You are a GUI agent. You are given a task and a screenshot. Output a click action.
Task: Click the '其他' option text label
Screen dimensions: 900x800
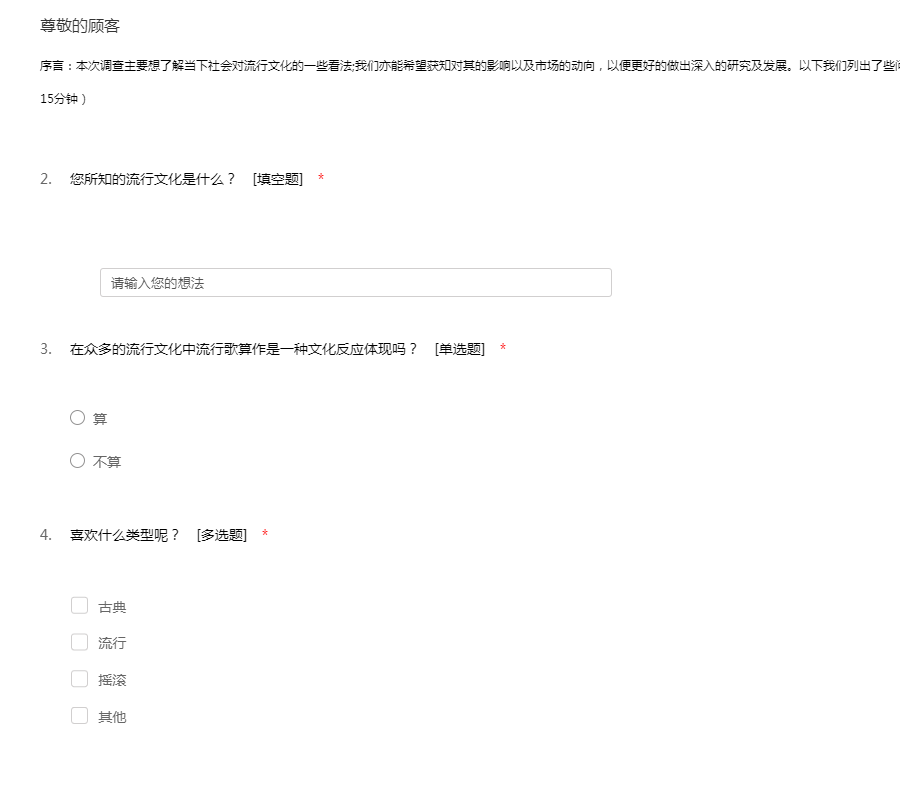click(x=112, y=717)
